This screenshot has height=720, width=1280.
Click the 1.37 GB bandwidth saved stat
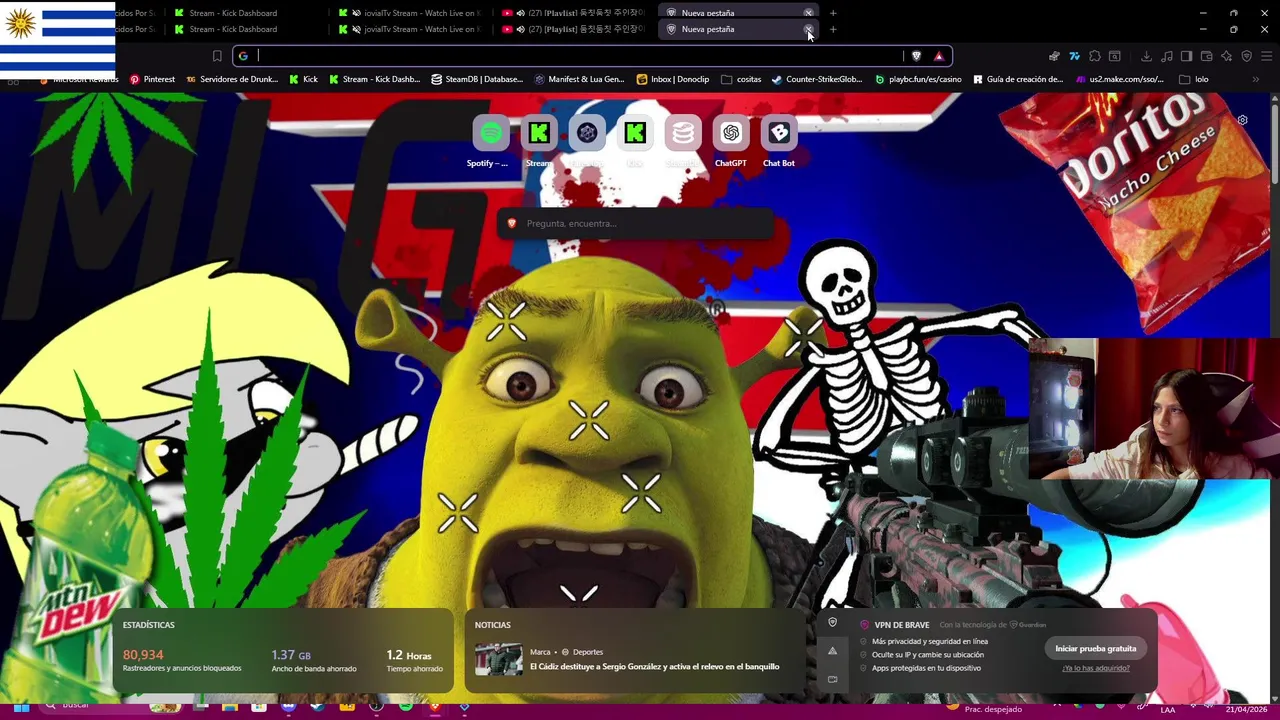tap(290, 655)
